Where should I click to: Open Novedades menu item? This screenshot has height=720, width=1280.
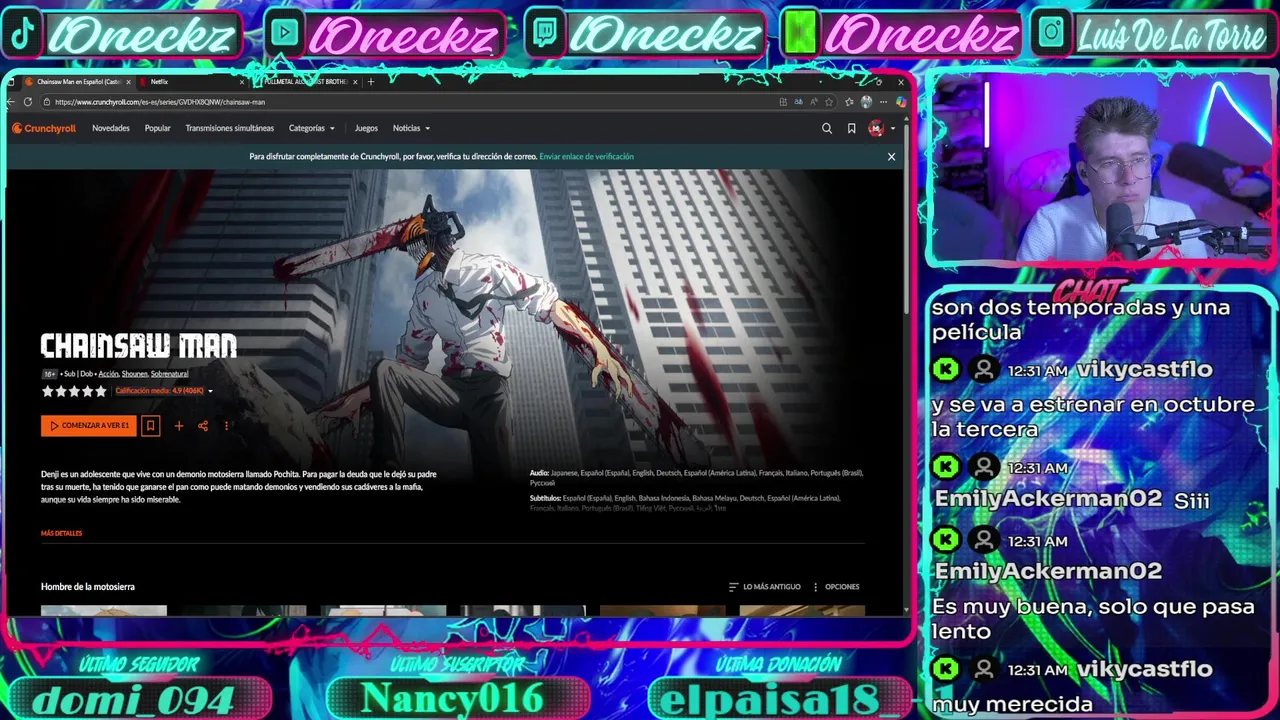[x=111, y=128]
